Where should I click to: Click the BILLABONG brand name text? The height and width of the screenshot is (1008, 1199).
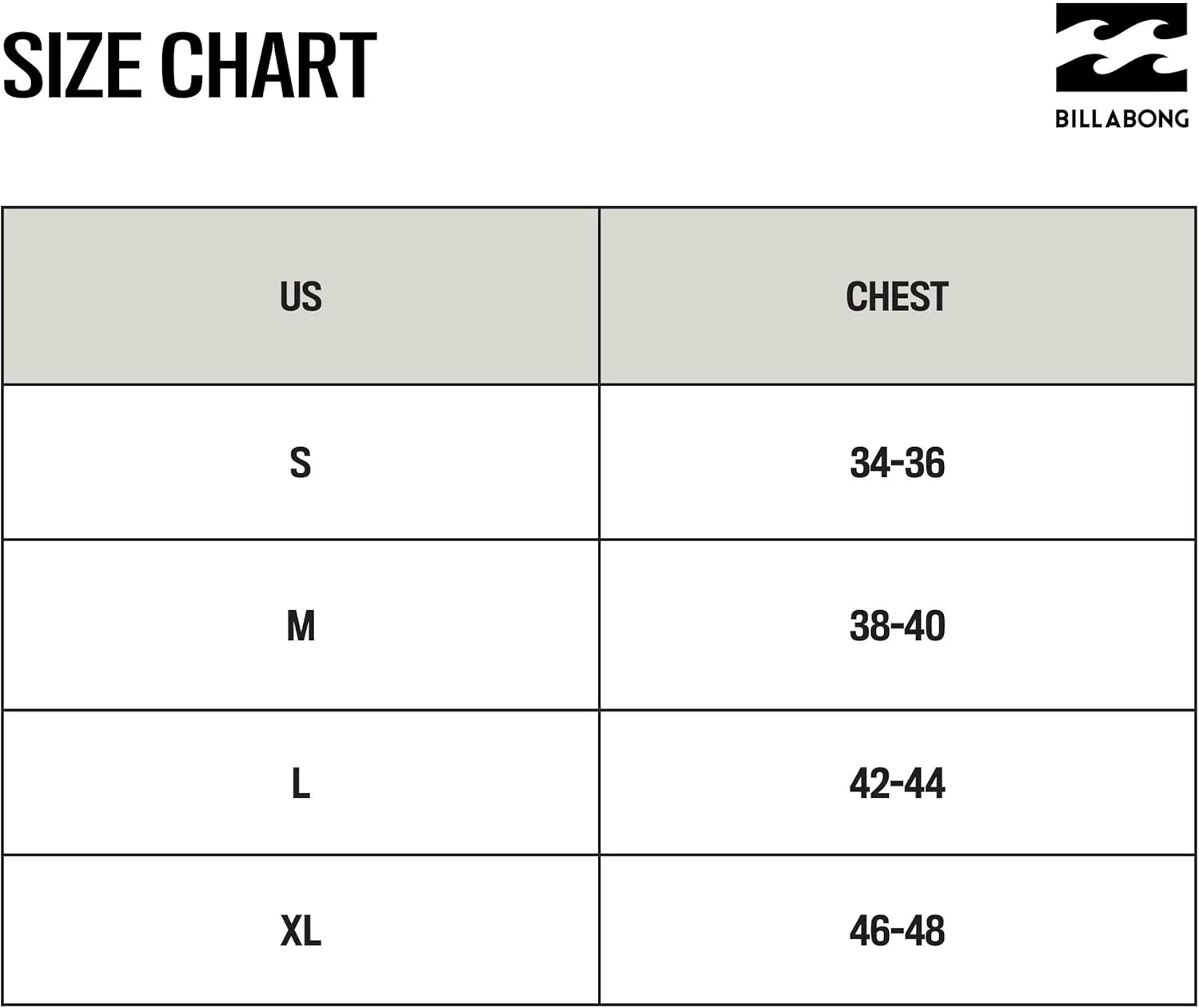(x=1121, y=119)
